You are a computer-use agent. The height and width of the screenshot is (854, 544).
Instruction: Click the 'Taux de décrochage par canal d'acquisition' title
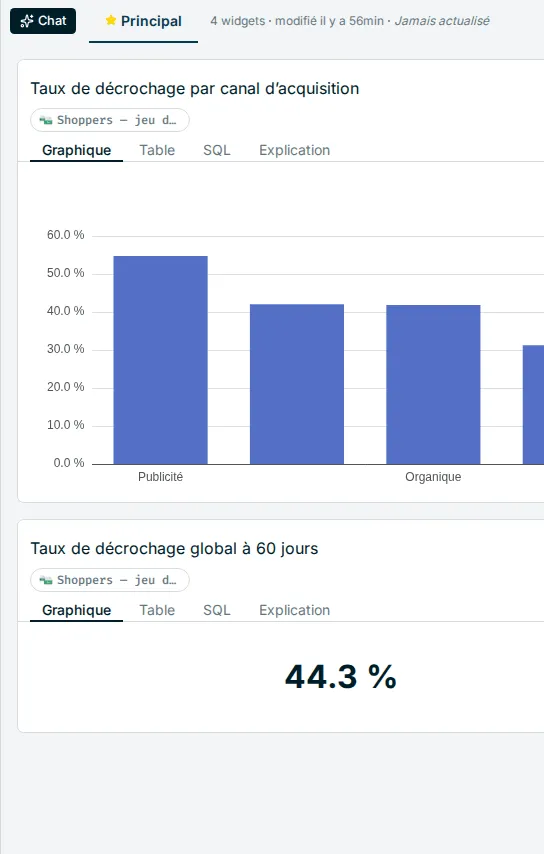tap(195, 88)
